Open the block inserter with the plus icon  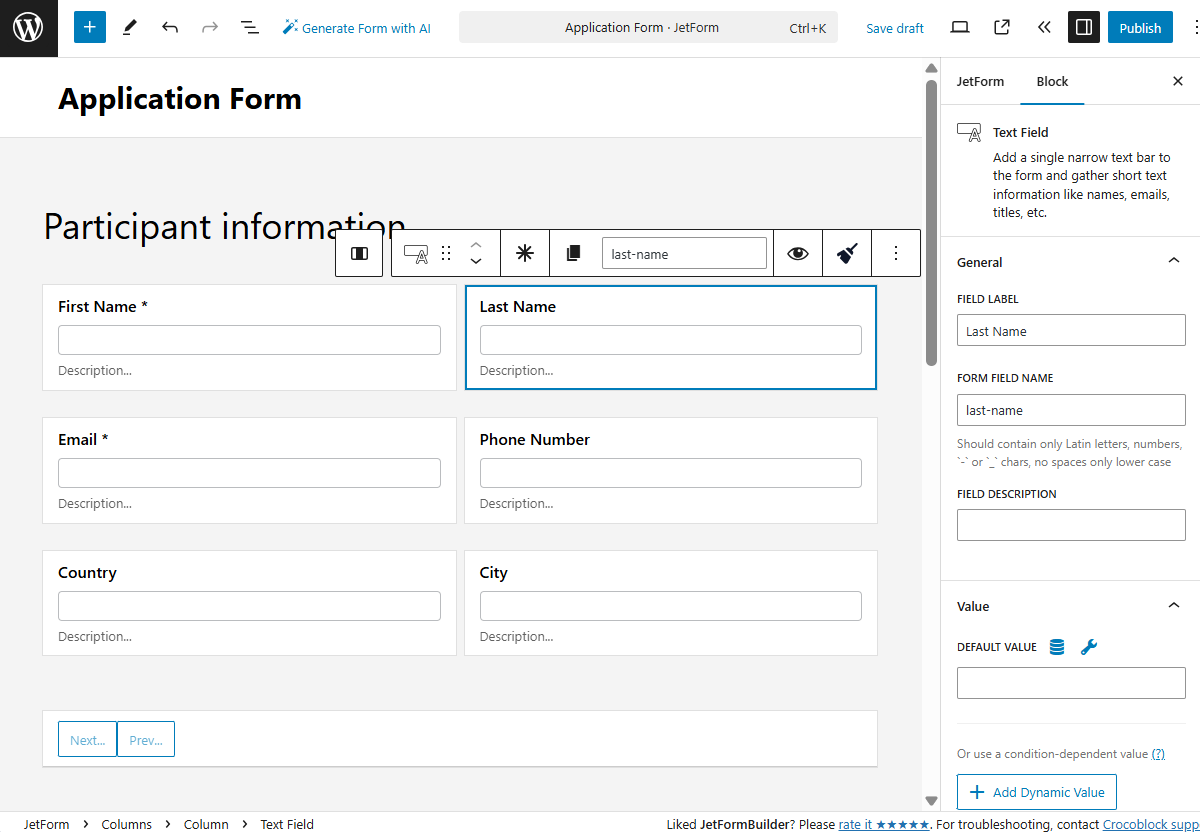point(89,27)
